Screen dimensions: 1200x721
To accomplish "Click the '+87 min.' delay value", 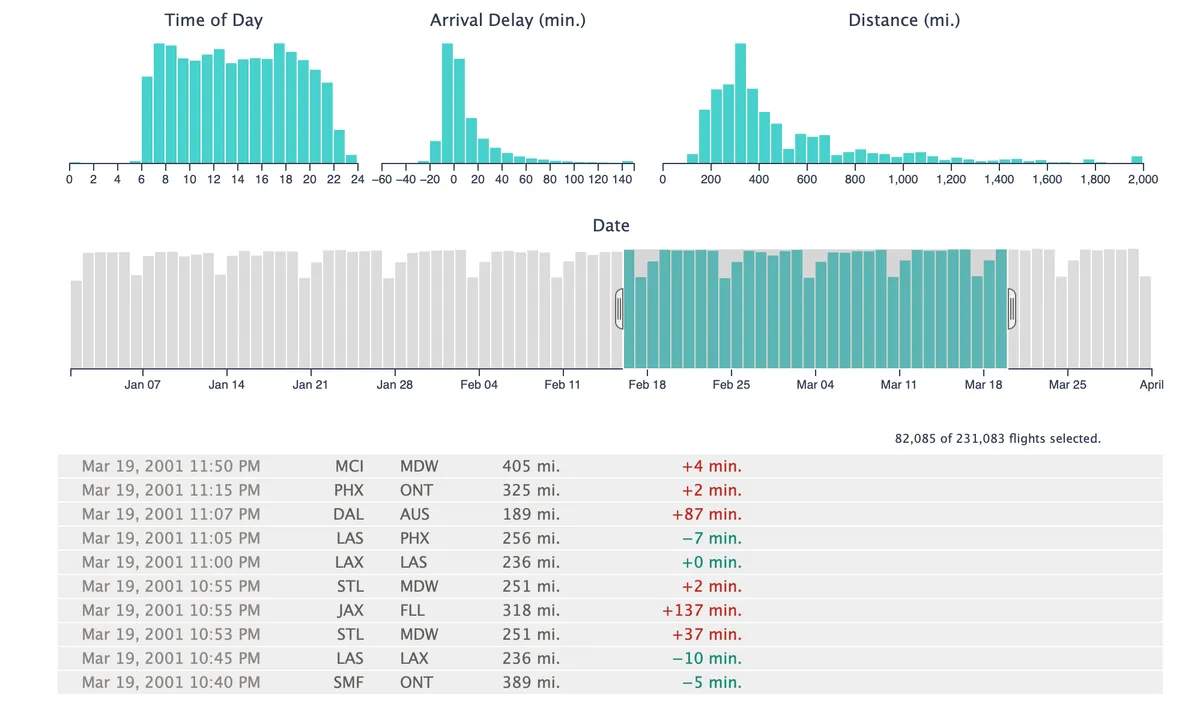I will click(x=707, y=514).
